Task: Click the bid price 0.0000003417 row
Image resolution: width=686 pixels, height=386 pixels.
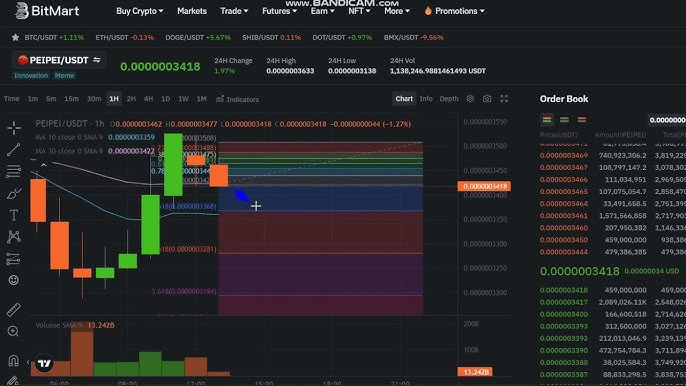Action: click(612, 302)
